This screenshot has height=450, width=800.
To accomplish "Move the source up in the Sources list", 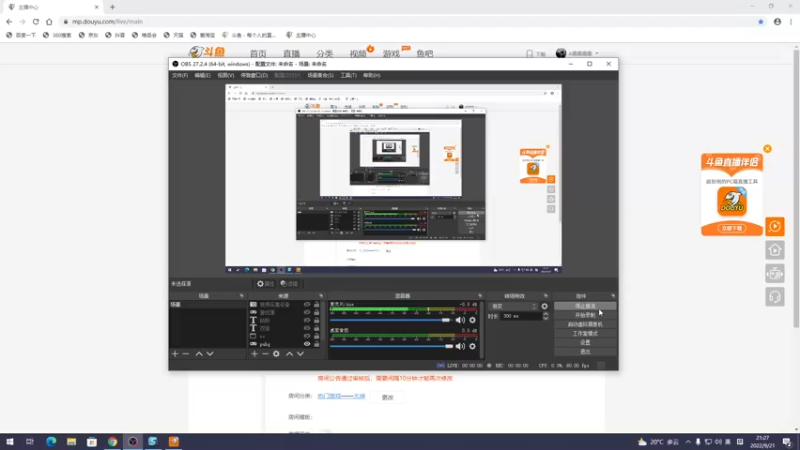I will click(x=289, y=354).
